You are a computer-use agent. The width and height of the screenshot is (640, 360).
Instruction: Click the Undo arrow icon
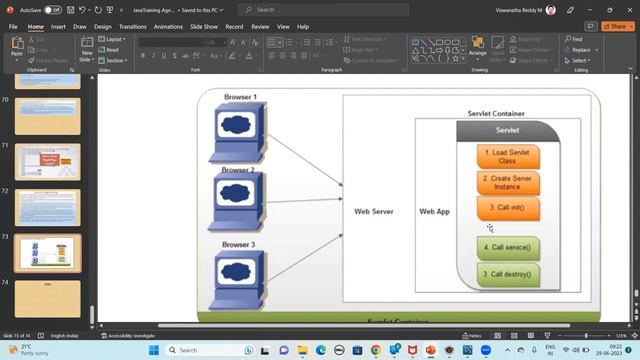pos(82,10)
